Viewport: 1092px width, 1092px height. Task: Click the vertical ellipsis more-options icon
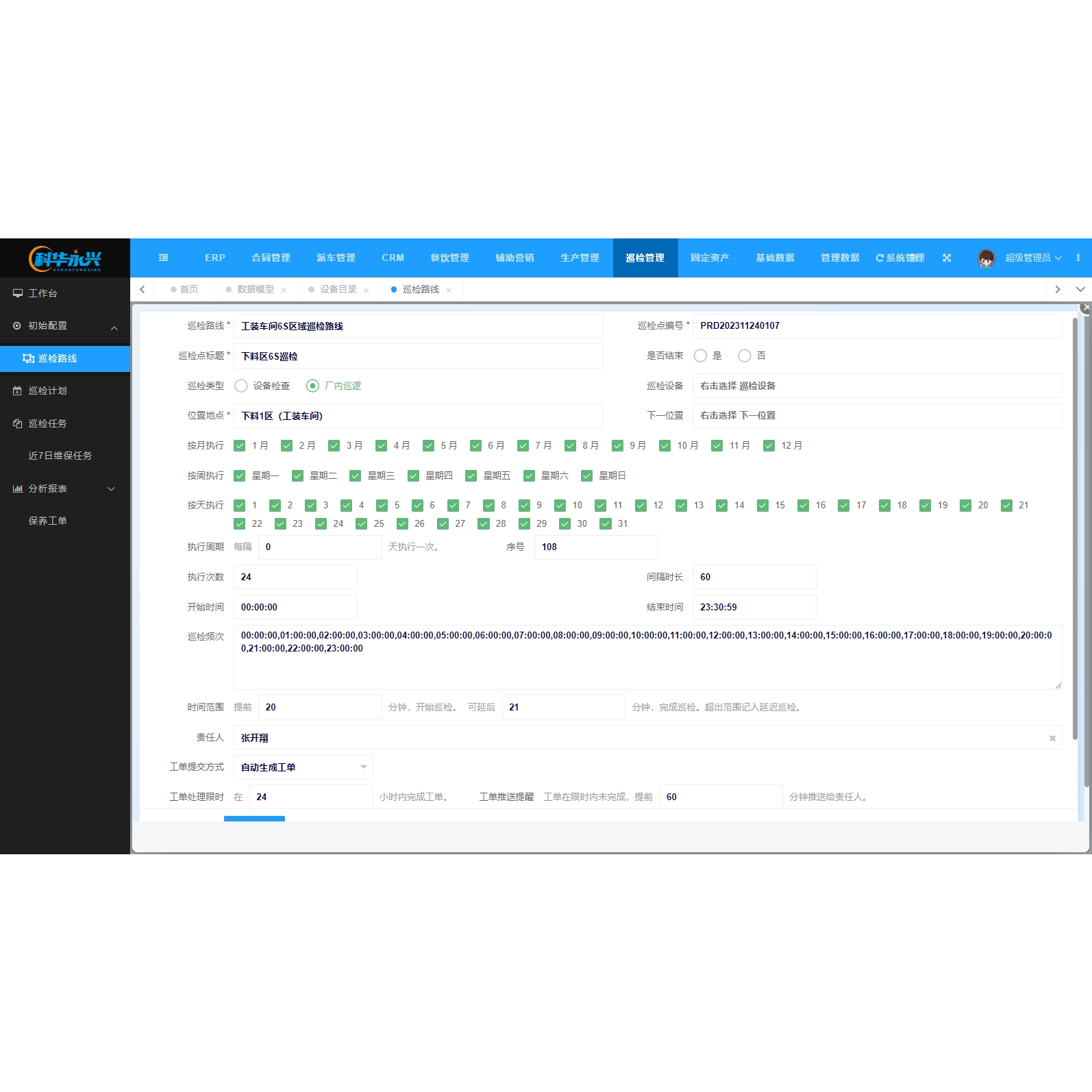pyautogui.click(x=1078, y=258)
